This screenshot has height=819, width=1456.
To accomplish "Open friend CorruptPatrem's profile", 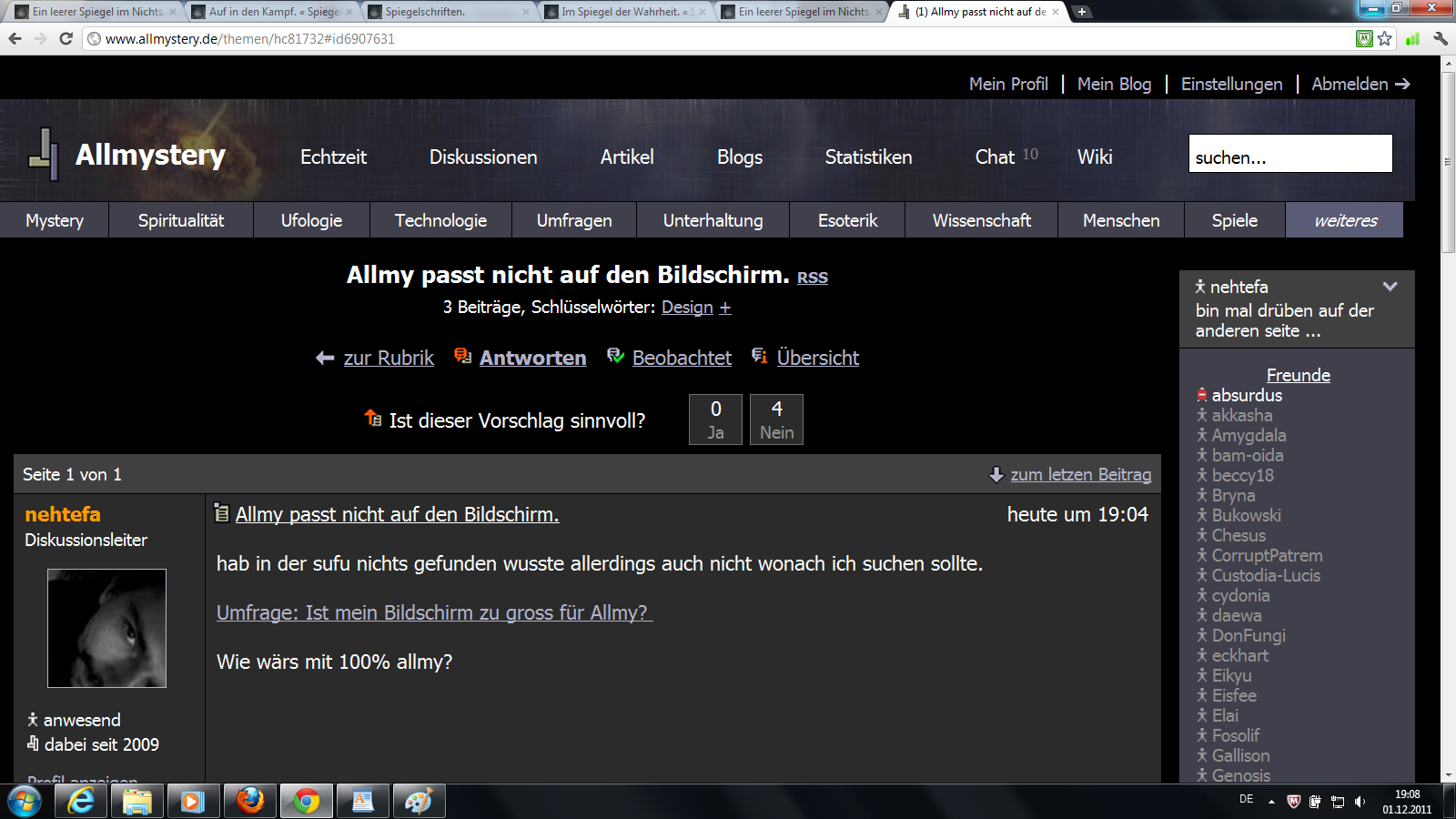I will pos(1267,555).
